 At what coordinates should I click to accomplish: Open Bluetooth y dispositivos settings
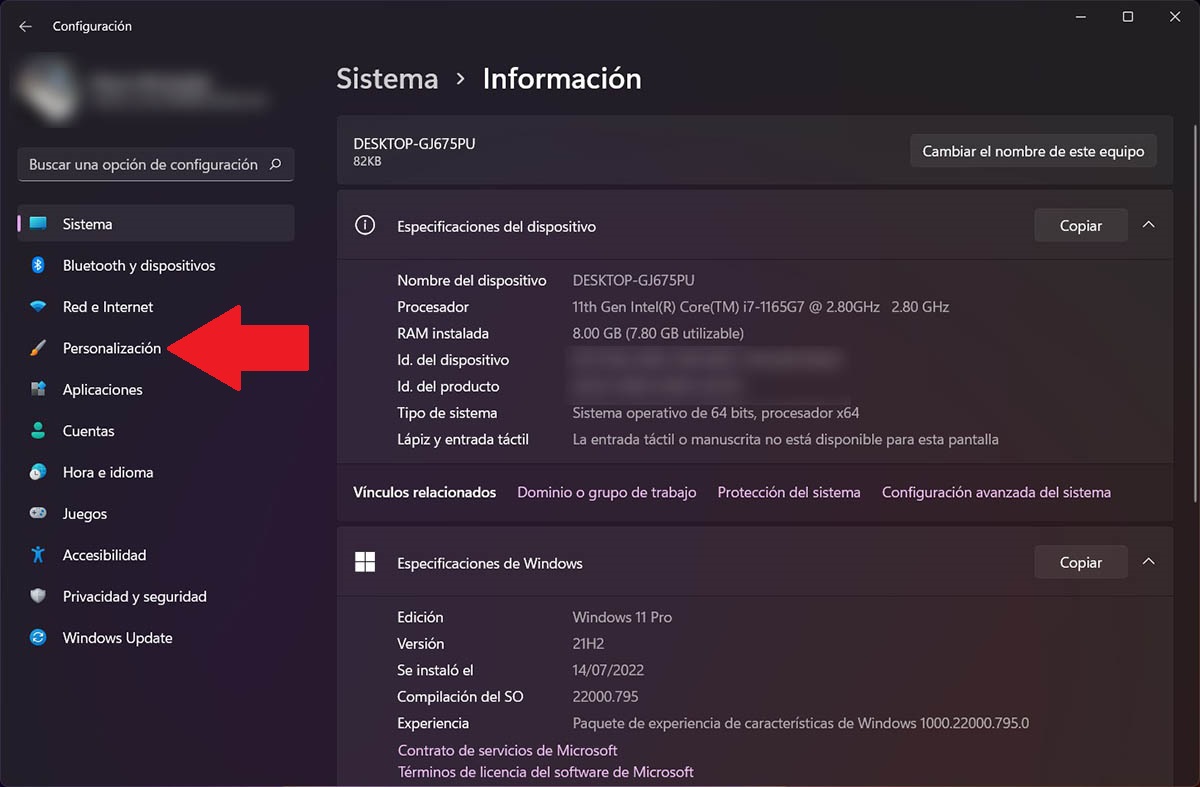(156, 265)
